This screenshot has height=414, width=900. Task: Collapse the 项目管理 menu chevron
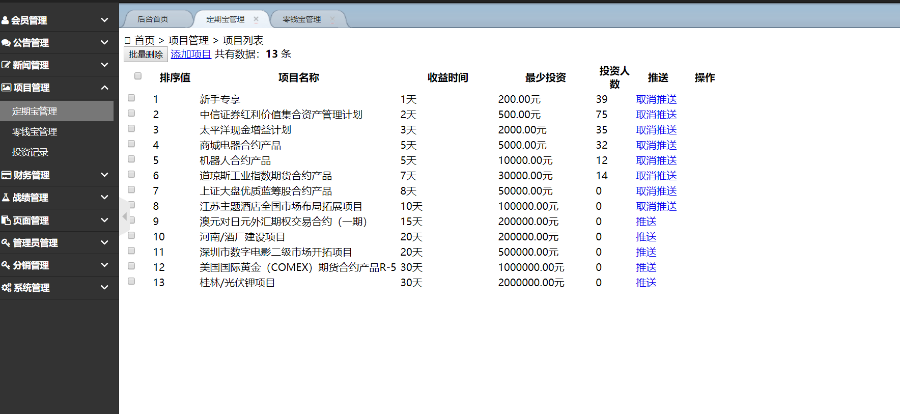pyautogui.click(x=105, y=88)
